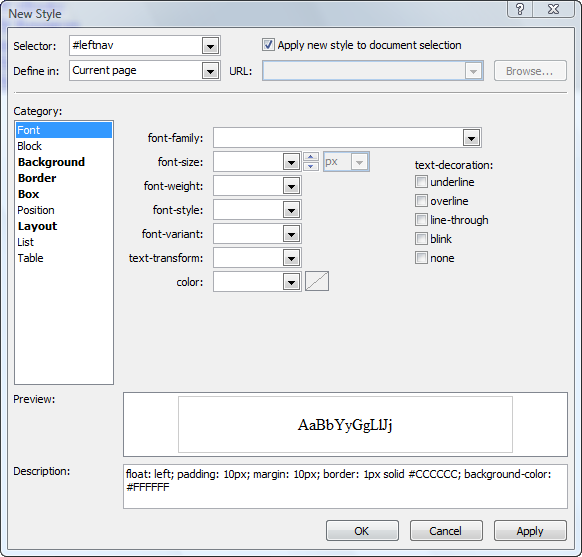The height and width of the screenshot is (557, 582).
Task: Check the line-through option
Action: [421, 220]
